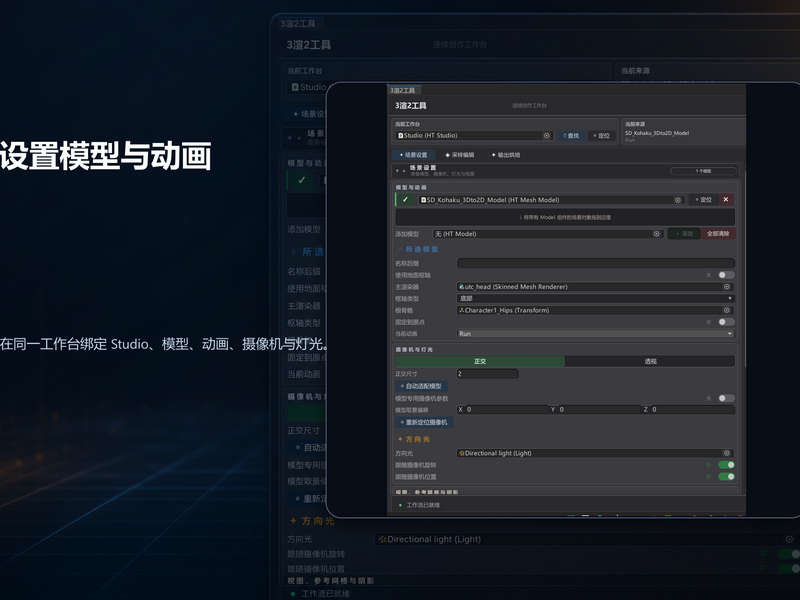800x600 pixels.
Task: Toggle 固定到原点 switch
Action: coord(727,322)
